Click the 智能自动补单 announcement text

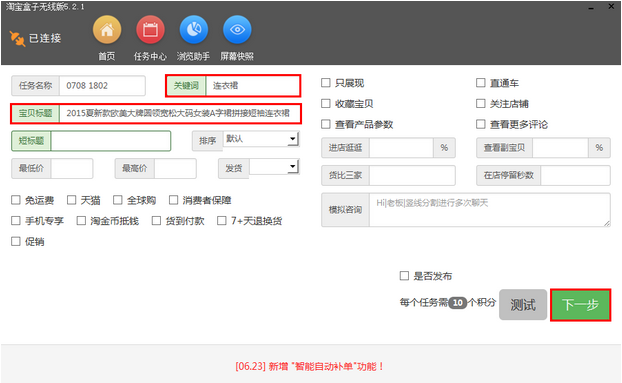pyautogui.click(x=309, y=366)
